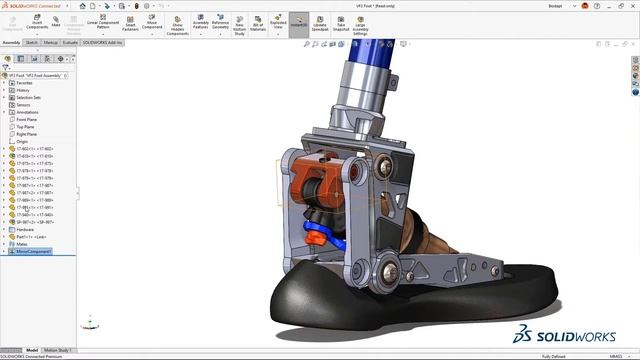Switch to the Evaluate ribbon tab
This screenshot has height=360, width=640.
(x=70, y=42)
